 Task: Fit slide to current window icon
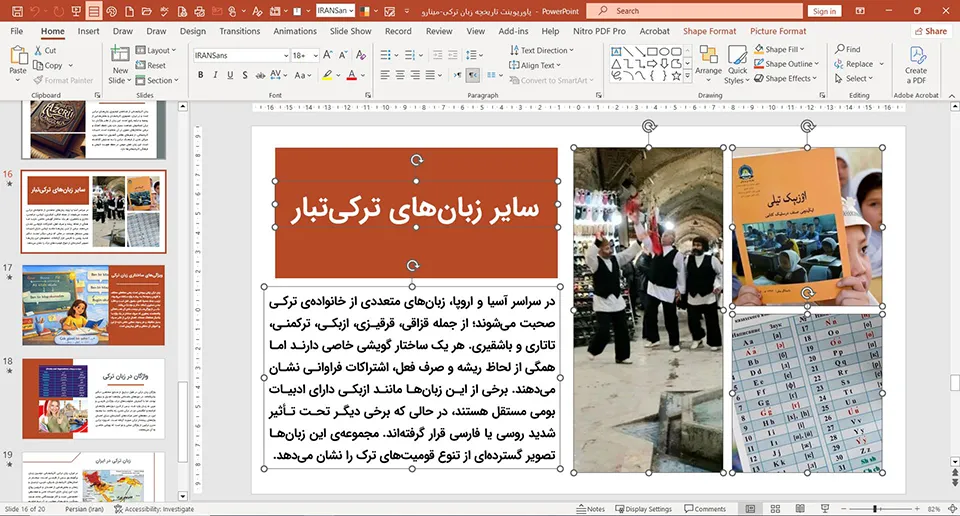pos(952,509)
